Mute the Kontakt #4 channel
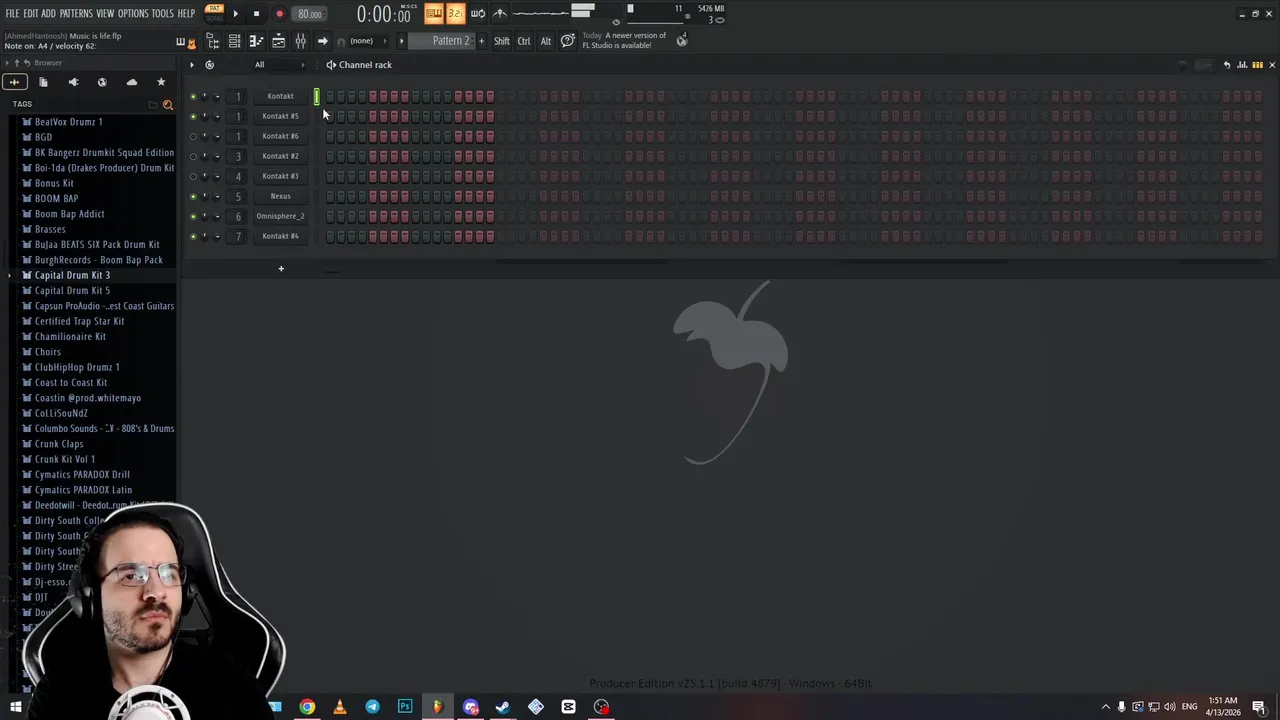This screenshot has height=720, width=1280. coord(193,237)
